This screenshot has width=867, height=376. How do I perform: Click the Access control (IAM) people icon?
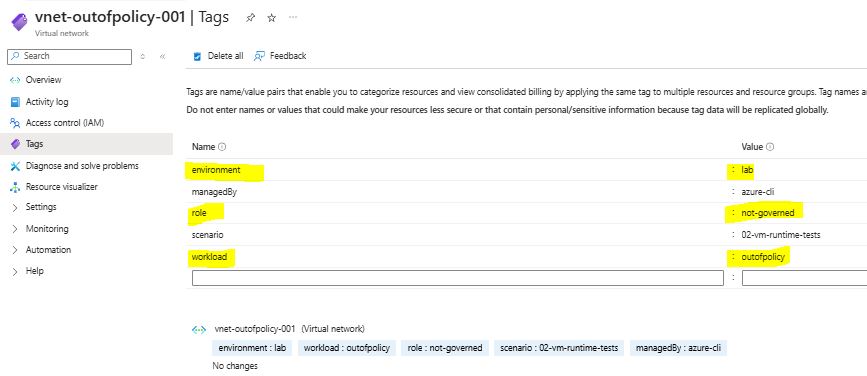click(x=15, y=123)
